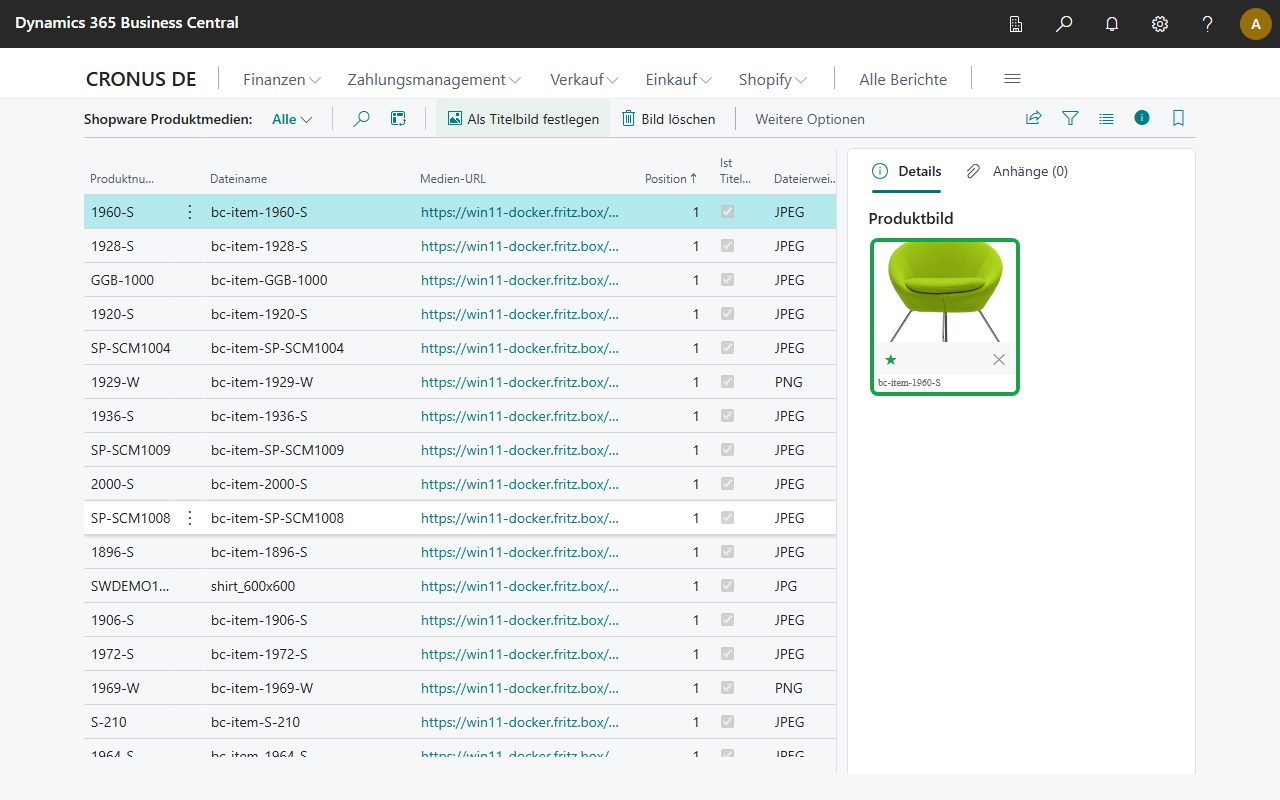Viewport: 1280px width, 800px height.
Task: Expand the Finanzen menu
Action: 282,79
